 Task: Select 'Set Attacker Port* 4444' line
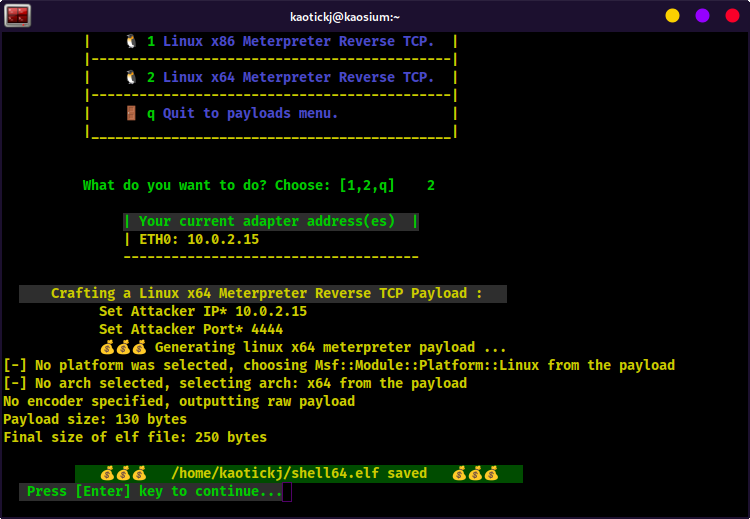point(191,330)
